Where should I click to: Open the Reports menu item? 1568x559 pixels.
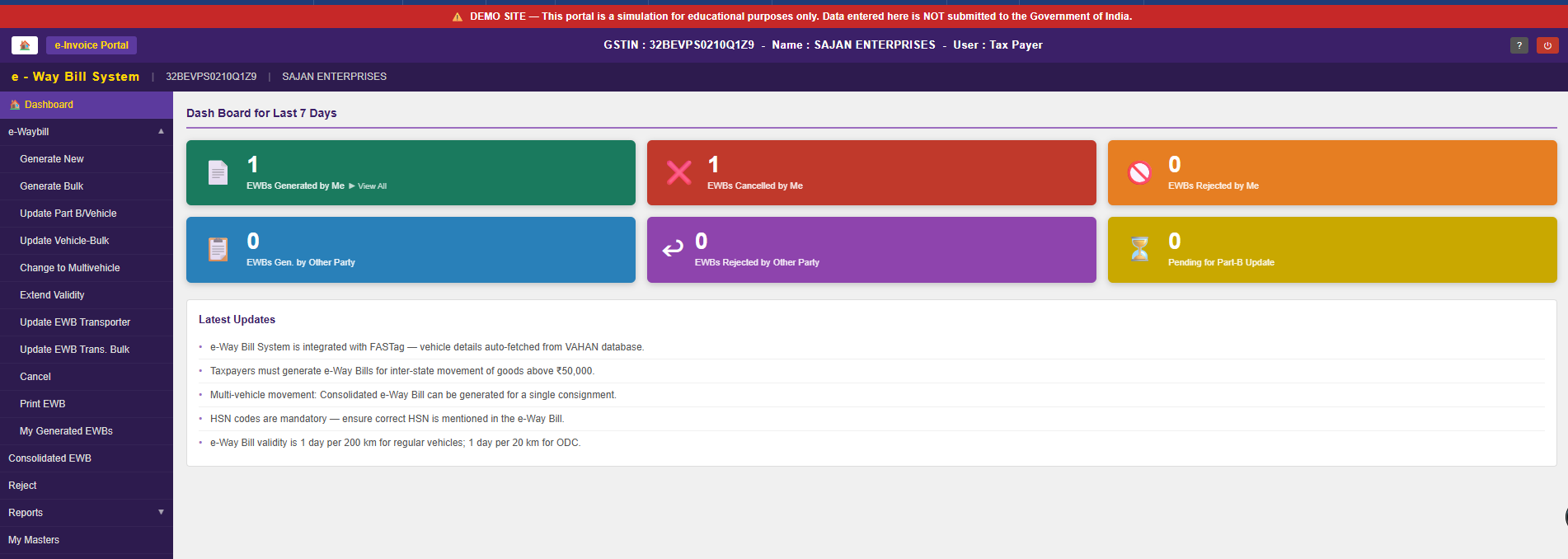point(87,513)
